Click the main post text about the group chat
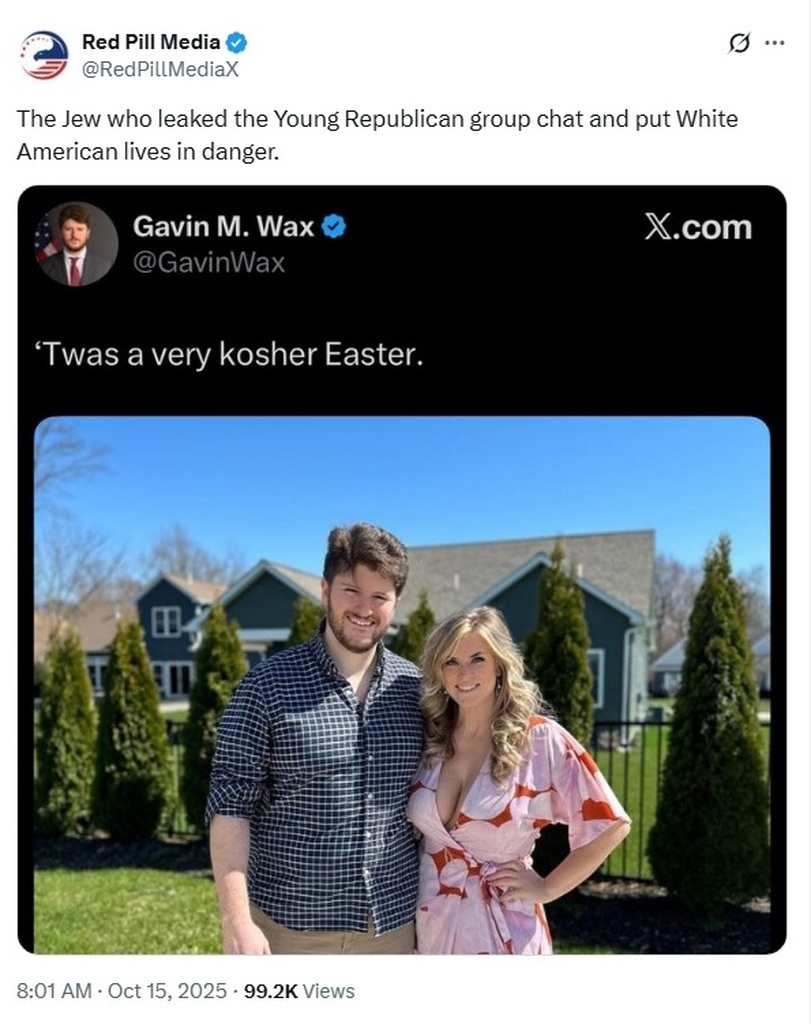 pyautogui.click(x=377, y=135)
